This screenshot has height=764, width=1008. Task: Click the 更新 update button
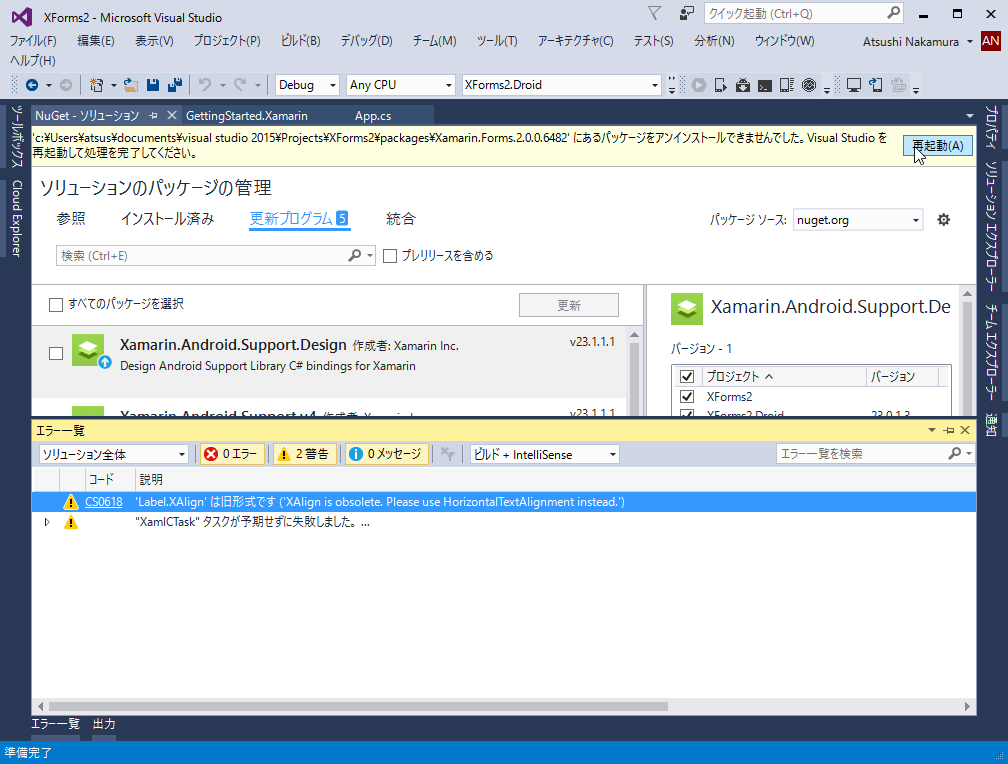[x=569, y=305]
